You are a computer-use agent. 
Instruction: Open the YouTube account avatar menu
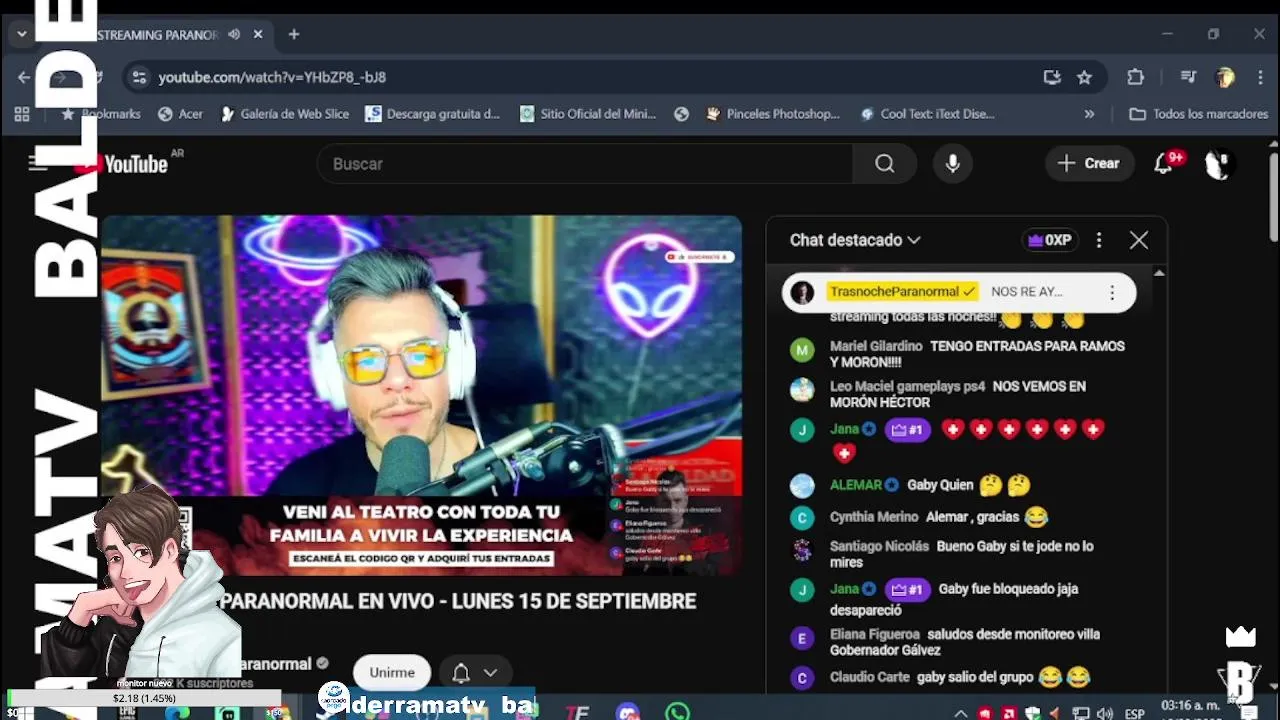[x=1219, y=164]
